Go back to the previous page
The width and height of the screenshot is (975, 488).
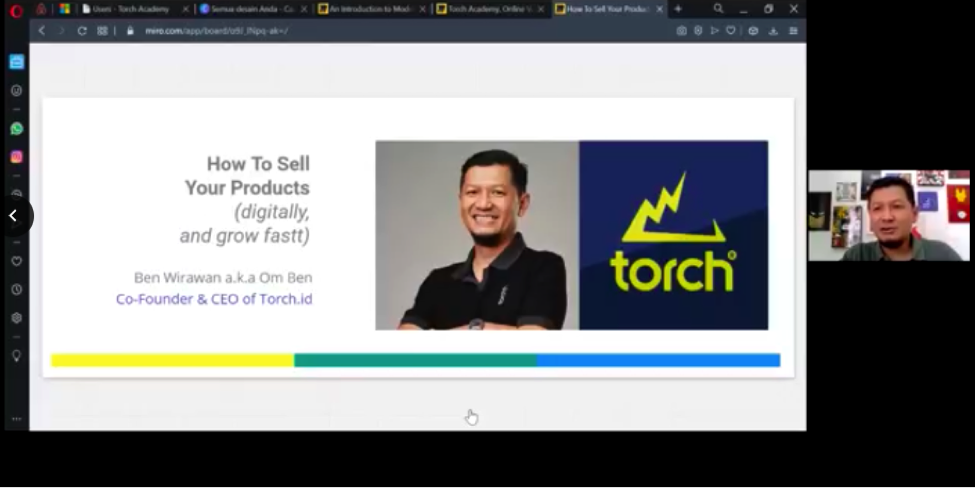[42, 30]
